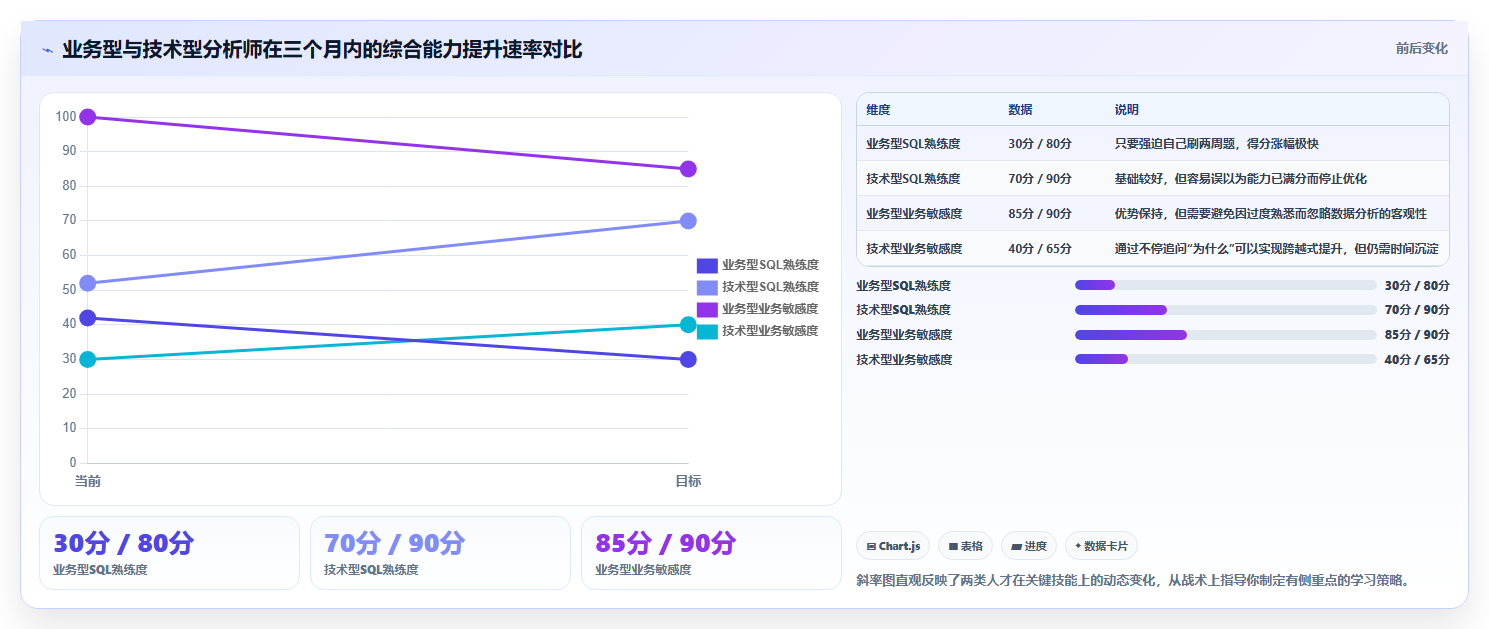Viewport: 1489px width, 629px height.
Task: Click the 当前 axis label
Action: pyautogui.click(x=88, y=481)
